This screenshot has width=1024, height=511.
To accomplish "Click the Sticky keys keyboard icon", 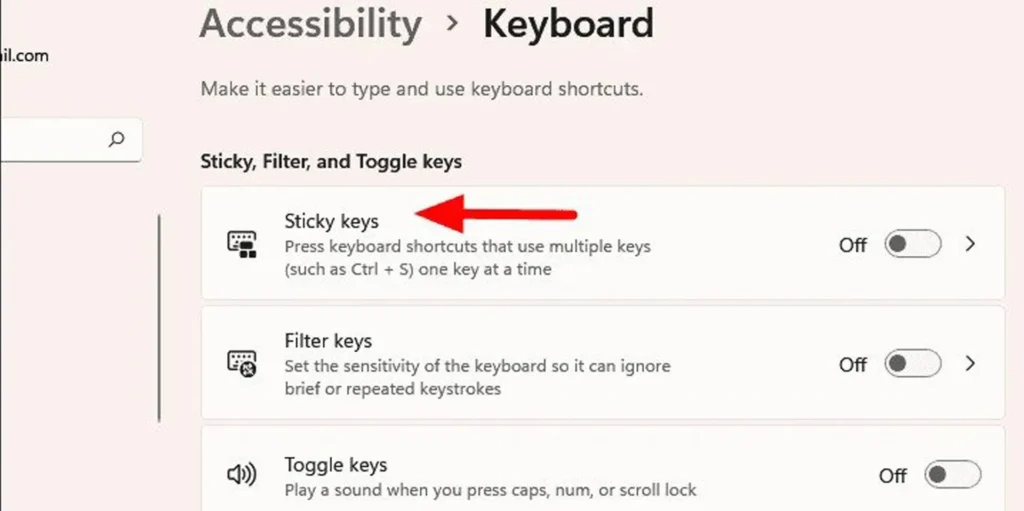I will click(x=242, y=244).
